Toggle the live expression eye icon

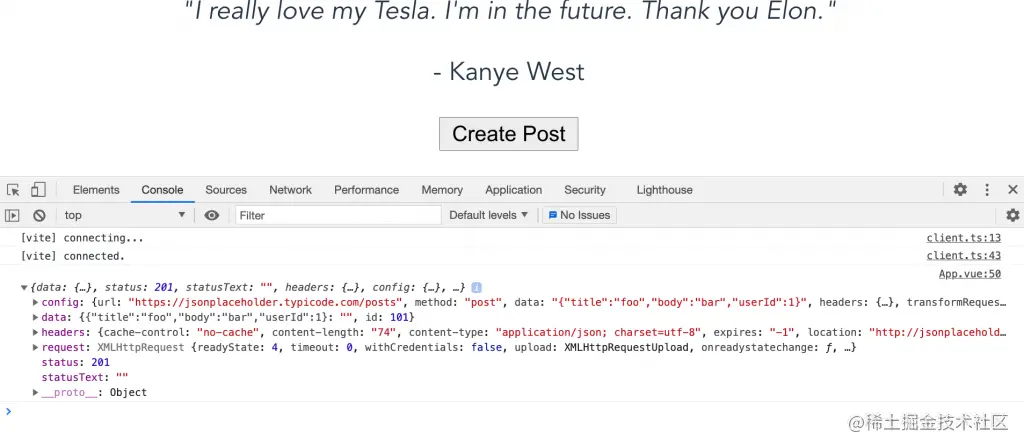coord(212,215)
